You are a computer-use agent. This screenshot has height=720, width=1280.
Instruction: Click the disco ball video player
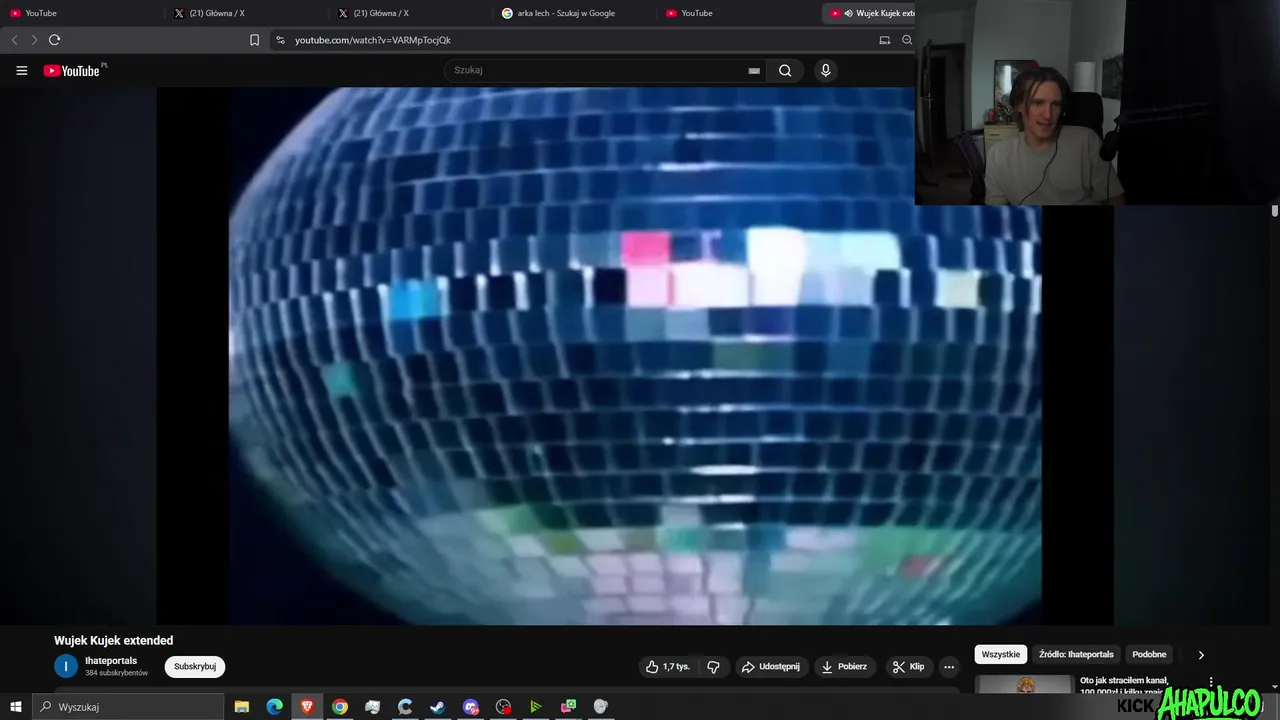[635, 356]
